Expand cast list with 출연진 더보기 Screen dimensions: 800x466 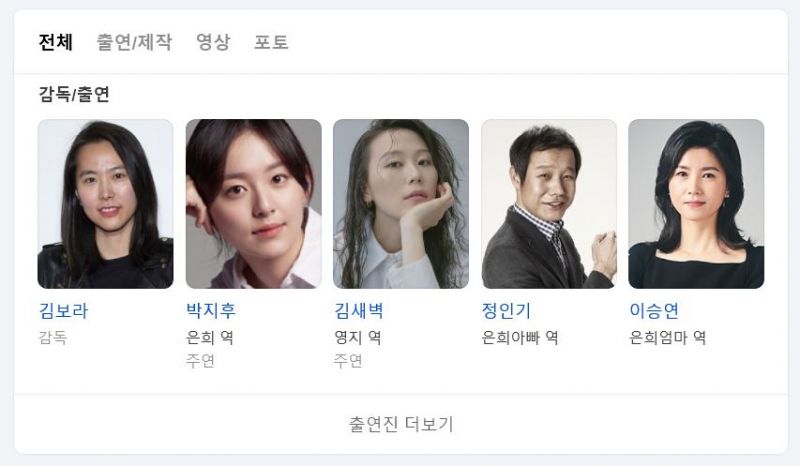[401, 424]
